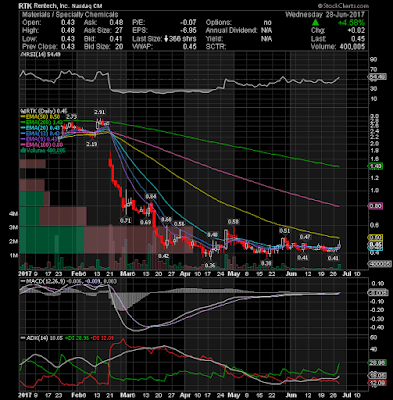393x400 pixels.
Task: Click the StockCharts.com logo text
Action: click(343, 6)
